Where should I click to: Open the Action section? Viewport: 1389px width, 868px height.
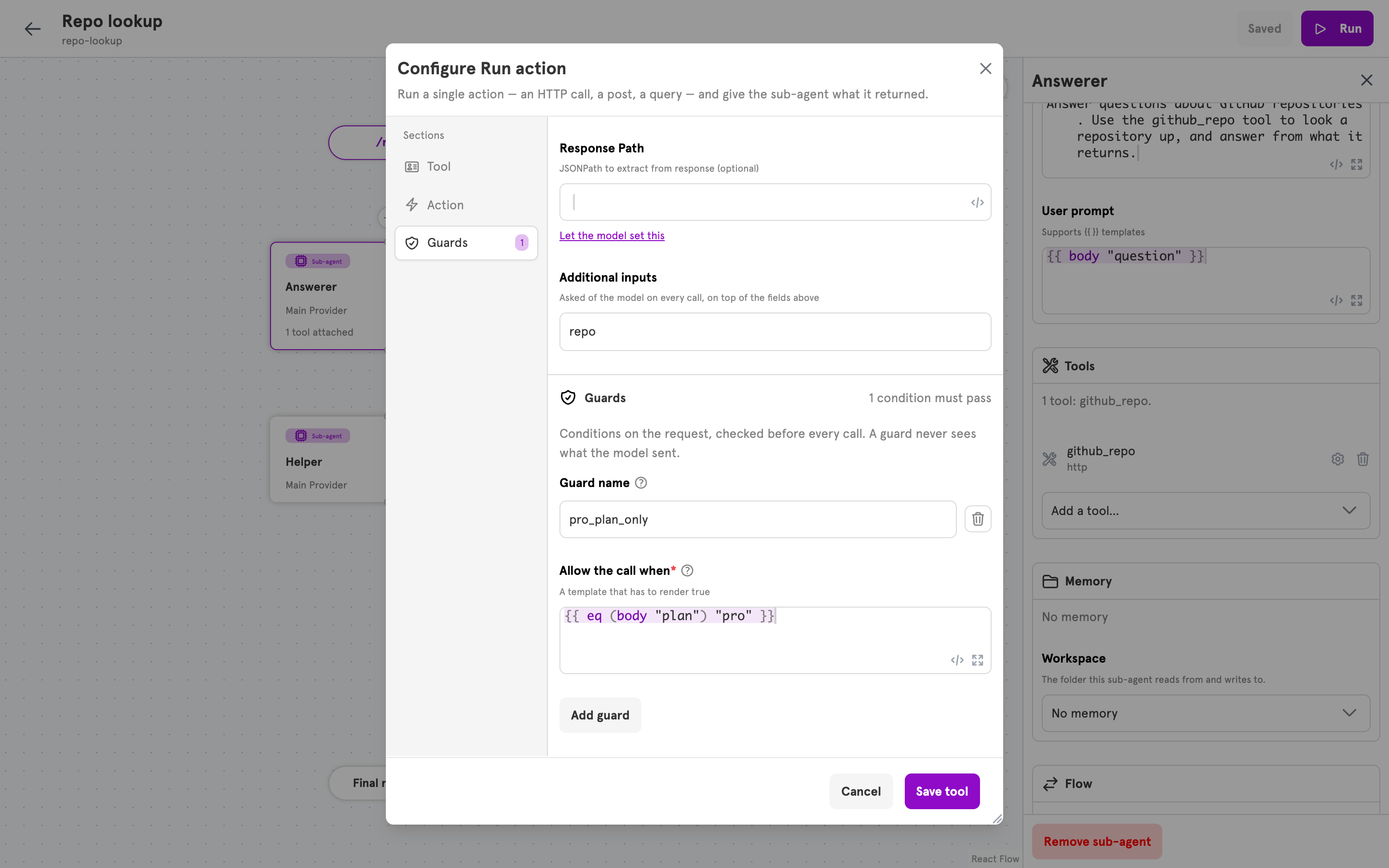pos(466,205)
